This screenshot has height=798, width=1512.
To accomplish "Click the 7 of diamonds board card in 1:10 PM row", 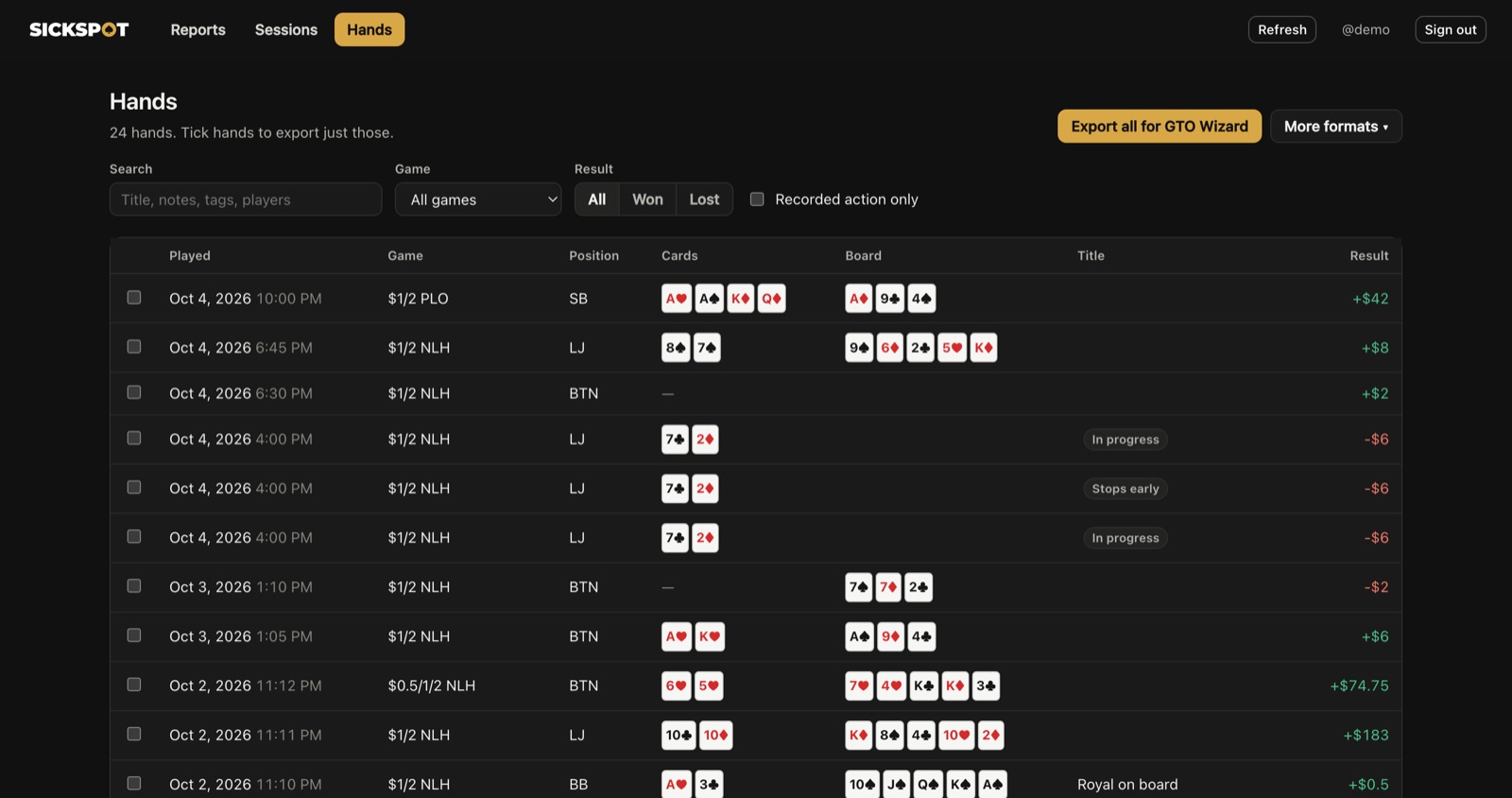I will coord(888,587).
